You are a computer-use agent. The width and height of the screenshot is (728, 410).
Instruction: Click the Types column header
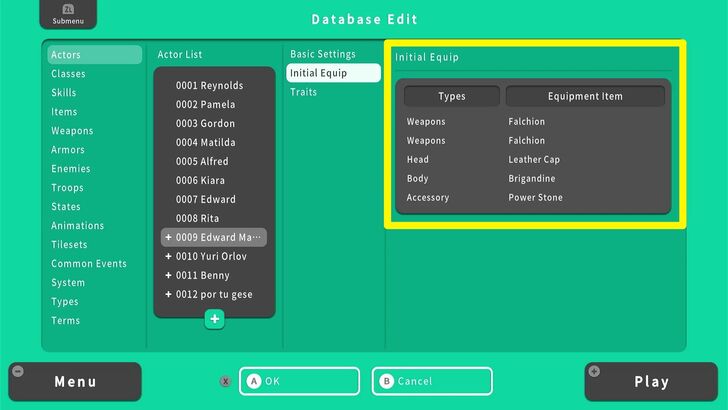[x=452, y=96]
